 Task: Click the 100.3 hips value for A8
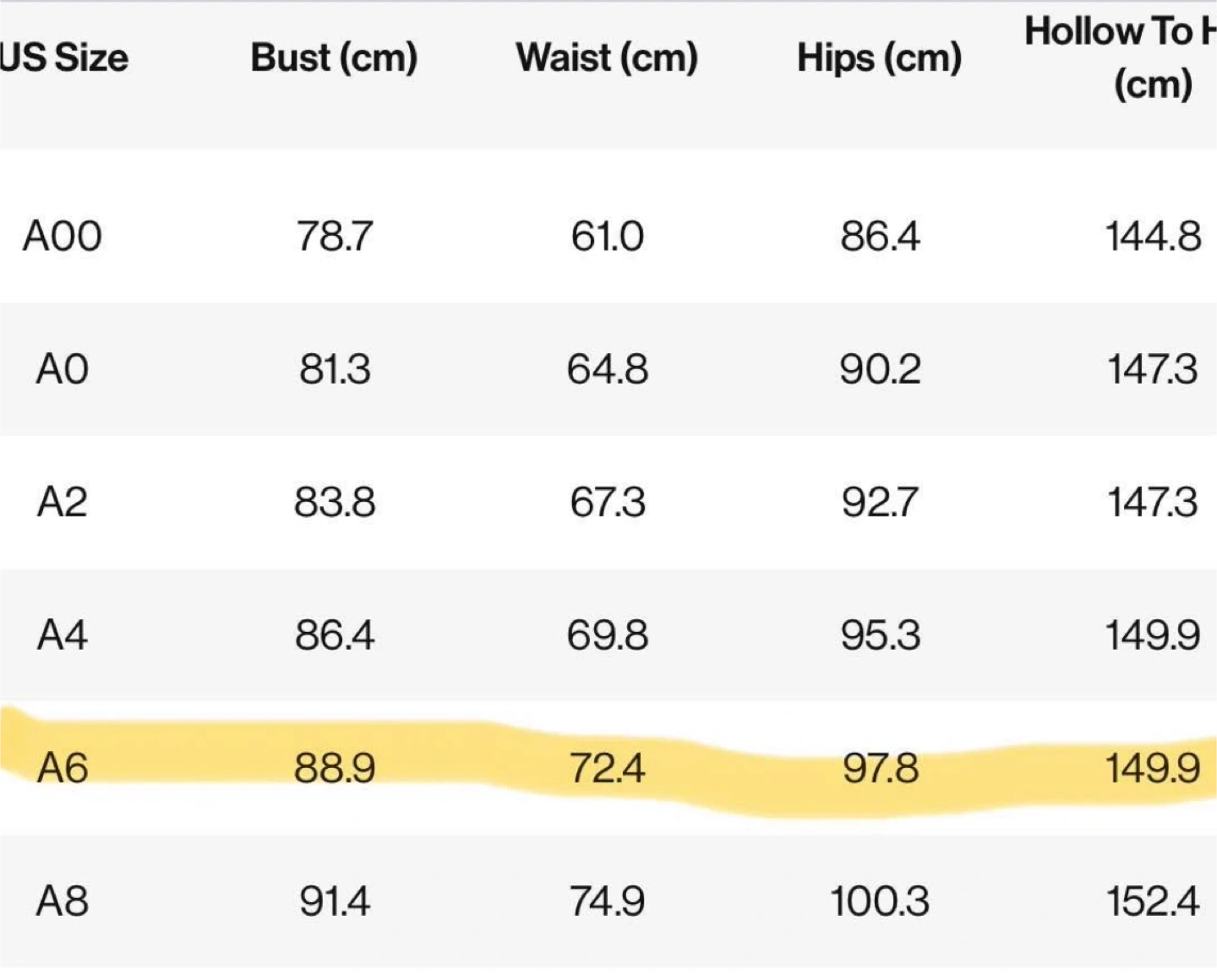[x=879, y=901]
